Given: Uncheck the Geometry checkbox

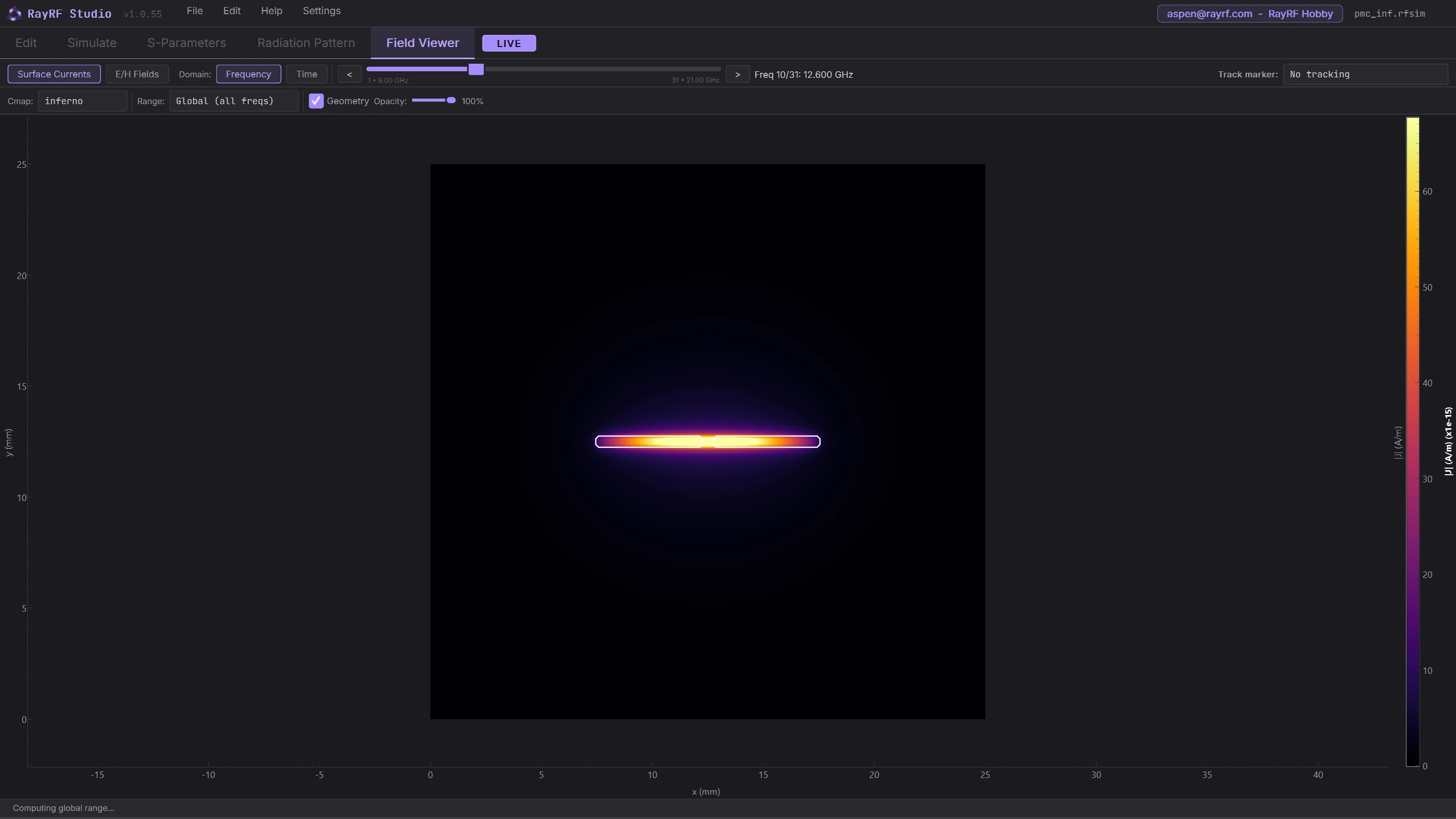Looking at the screenshot, I should (x=316, y=101).
